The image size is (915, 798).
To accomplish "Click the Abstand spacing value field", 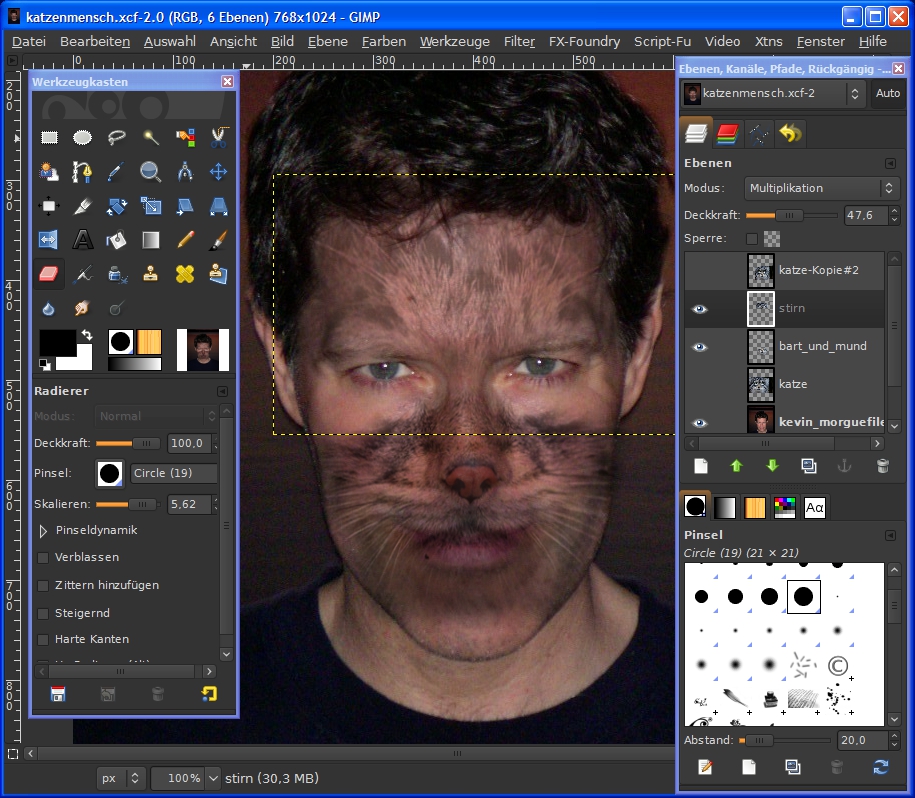I will click(863, 740).
